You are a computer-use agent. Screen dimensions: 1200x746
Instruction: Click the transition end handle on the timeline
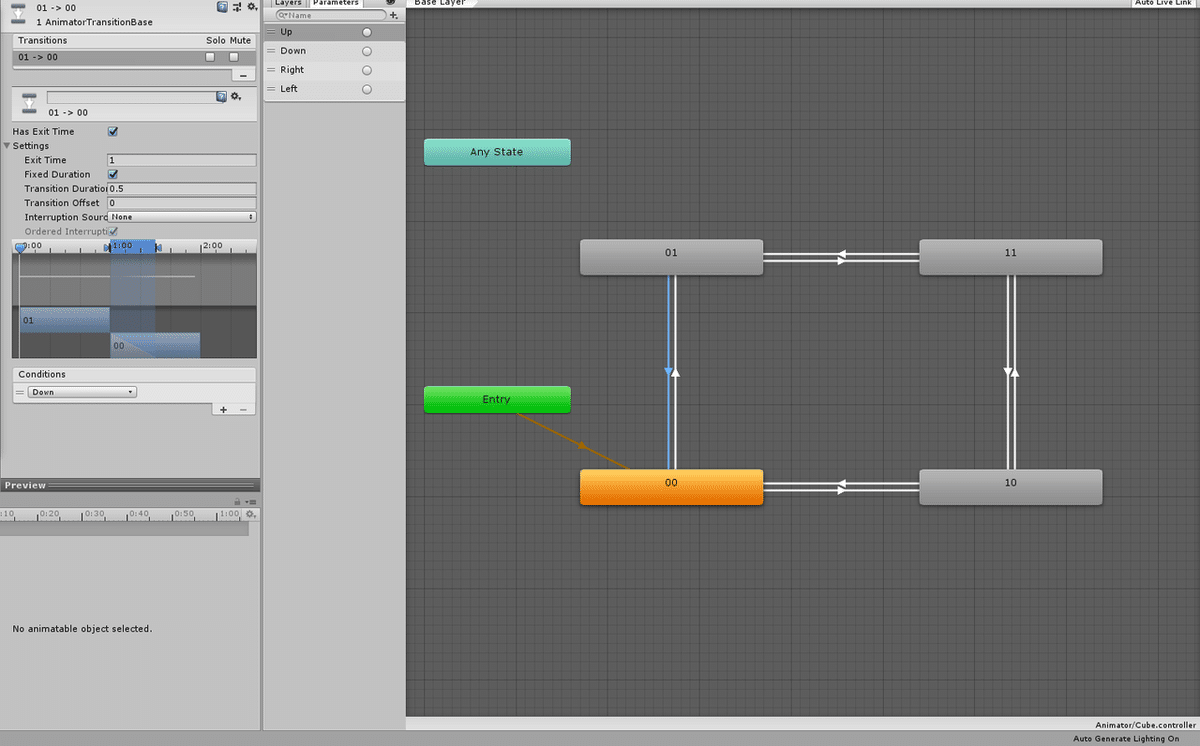click(158, 248)
